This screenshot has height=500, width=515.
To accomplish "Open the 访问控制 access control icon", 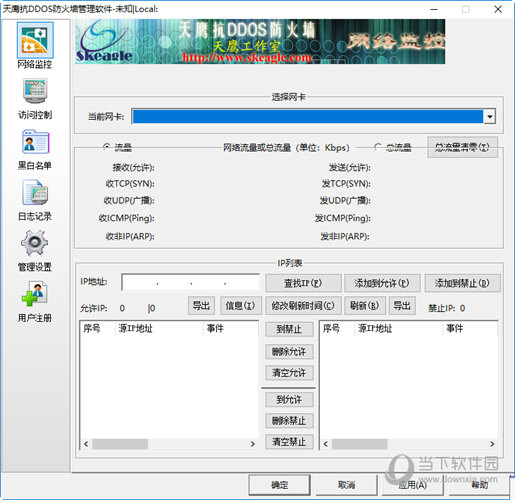I will pyautogui.click(x=35, y=91).
